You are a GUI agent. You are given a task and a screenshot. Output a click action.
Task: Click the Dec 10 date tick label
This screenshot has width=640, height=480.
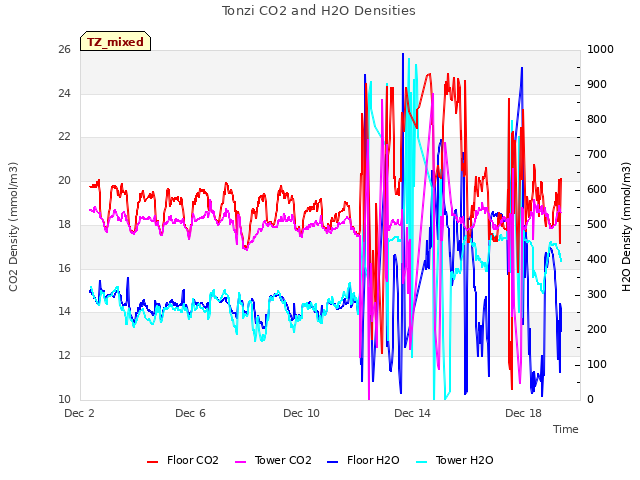pos(301,413)
